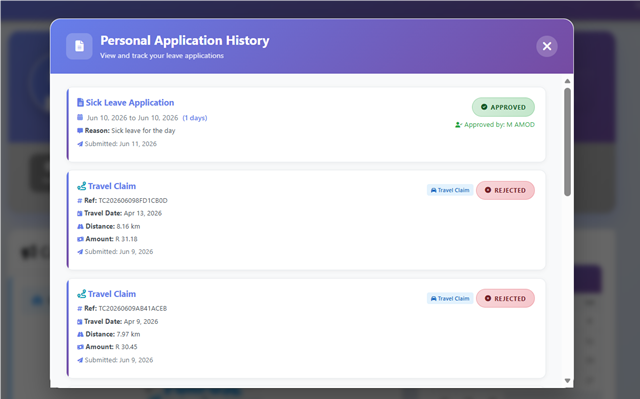Select the 'View and track your leave applications' subtitle
The height and width of the screenshot is (399, 640).
[162, 55]
